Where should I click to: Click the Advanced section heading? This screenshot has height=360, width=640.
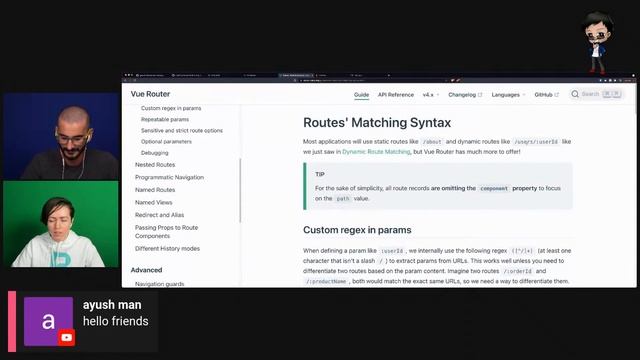(x=147, y=270)
